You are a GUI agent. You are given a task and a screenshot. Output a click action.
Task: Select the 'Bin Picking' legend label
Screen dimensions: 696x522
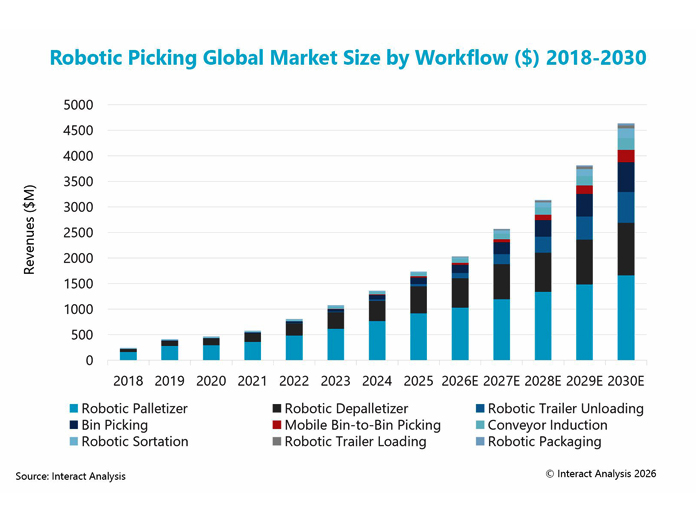[x=115, y=425]
